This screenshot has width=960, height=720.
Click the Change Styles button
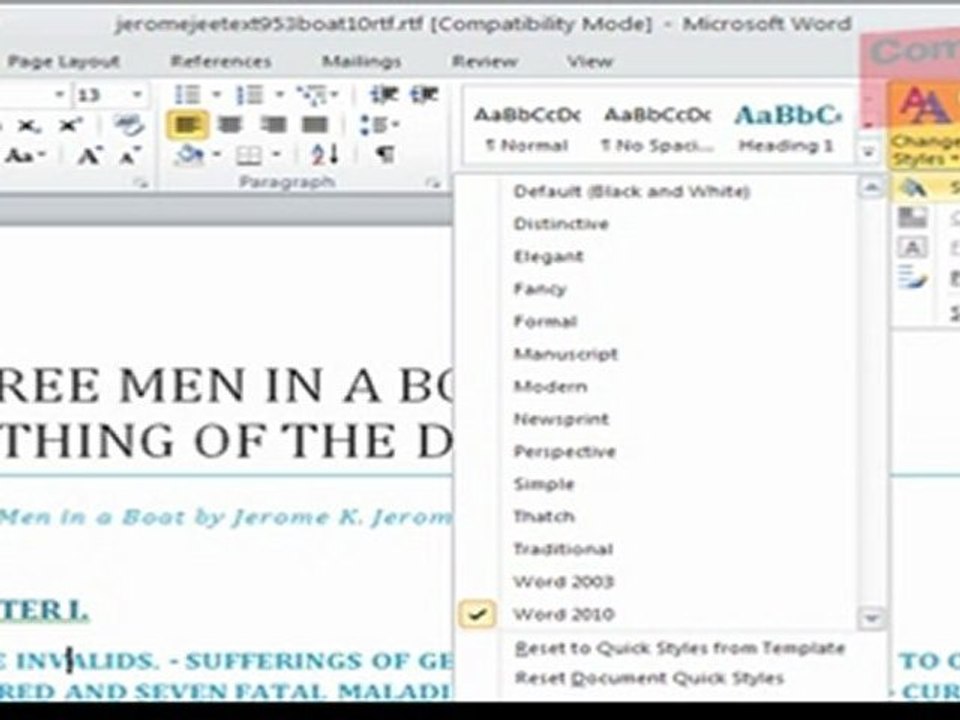(924, 127)
